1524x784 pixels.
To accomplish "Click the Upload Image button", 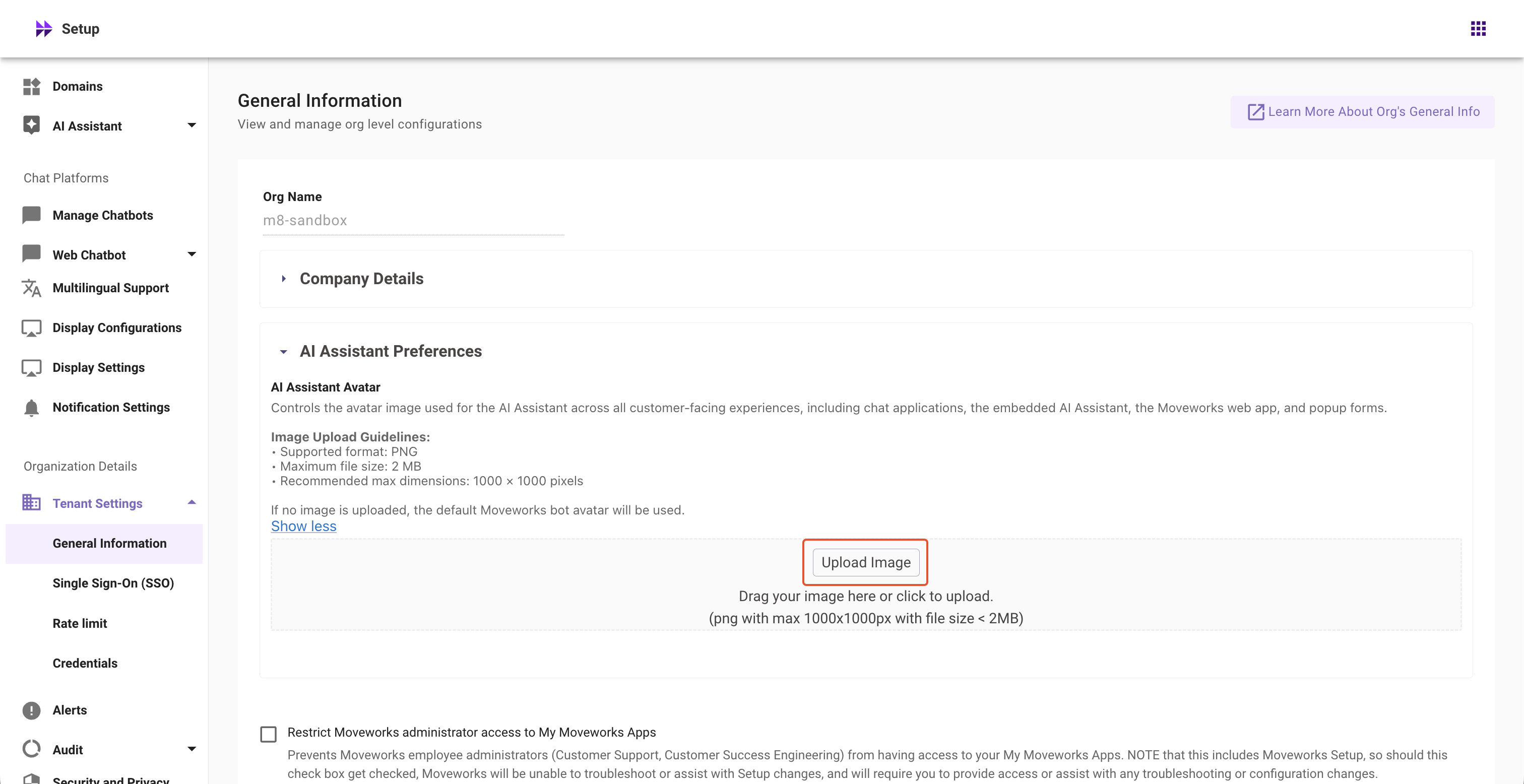I will tap(865, 562).
